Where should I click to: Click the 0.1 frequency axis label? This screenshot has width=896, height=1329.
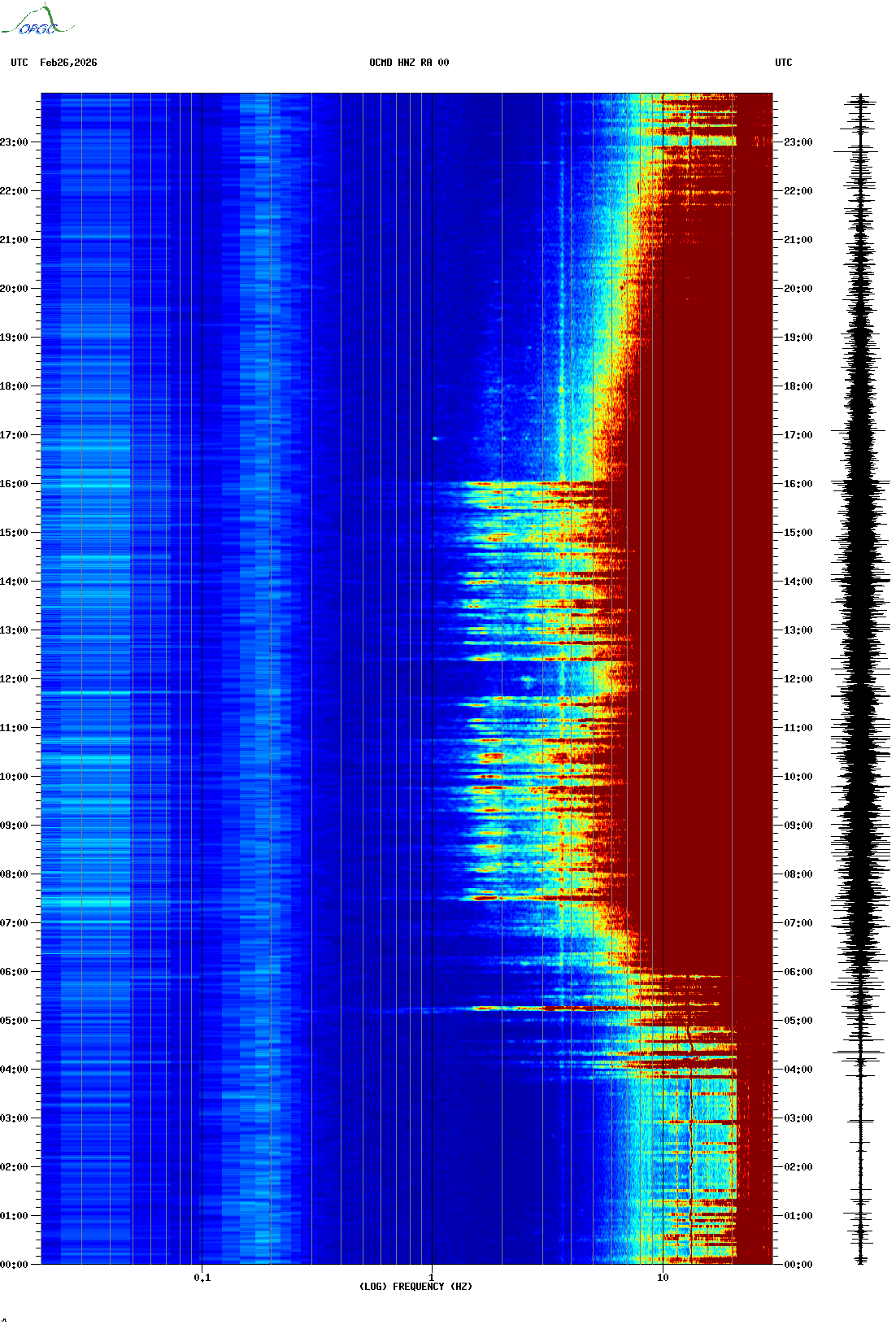click(202, 1278)
